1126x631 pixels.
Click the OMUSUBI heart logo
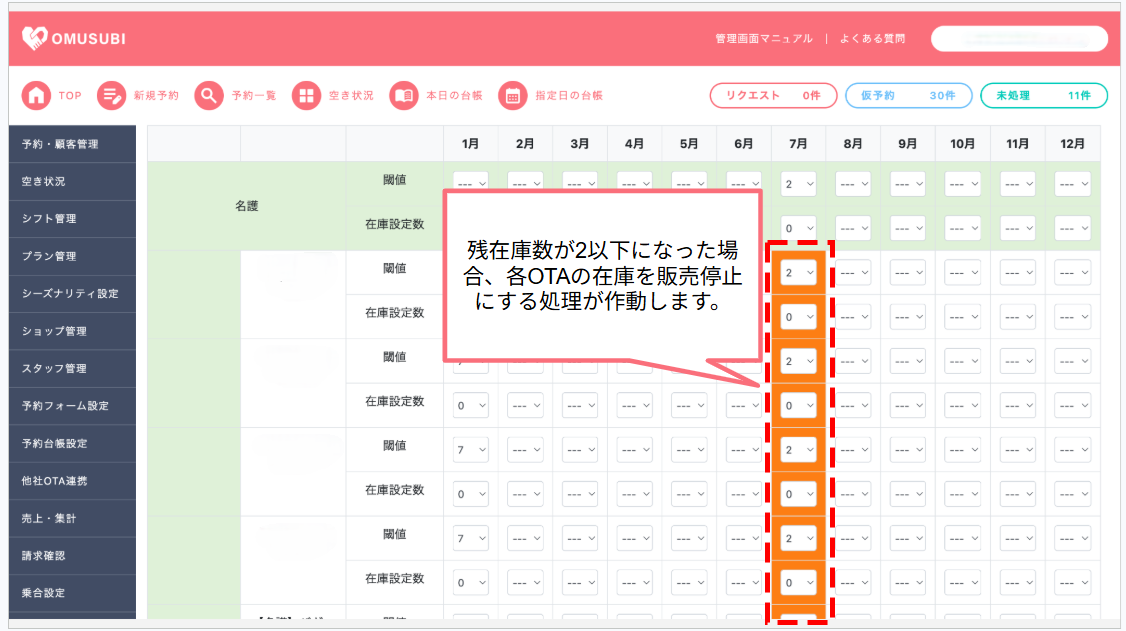point(34,38)
